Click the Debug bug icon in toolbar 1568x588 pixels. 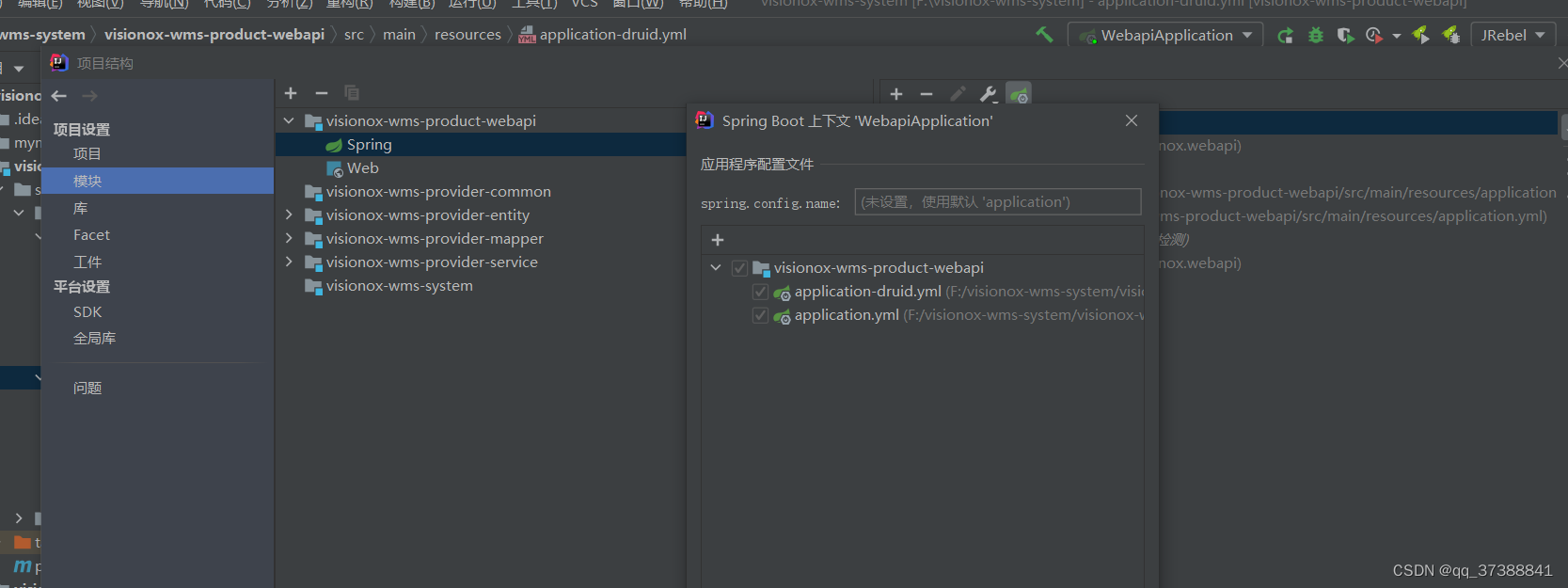point(1316,36)
